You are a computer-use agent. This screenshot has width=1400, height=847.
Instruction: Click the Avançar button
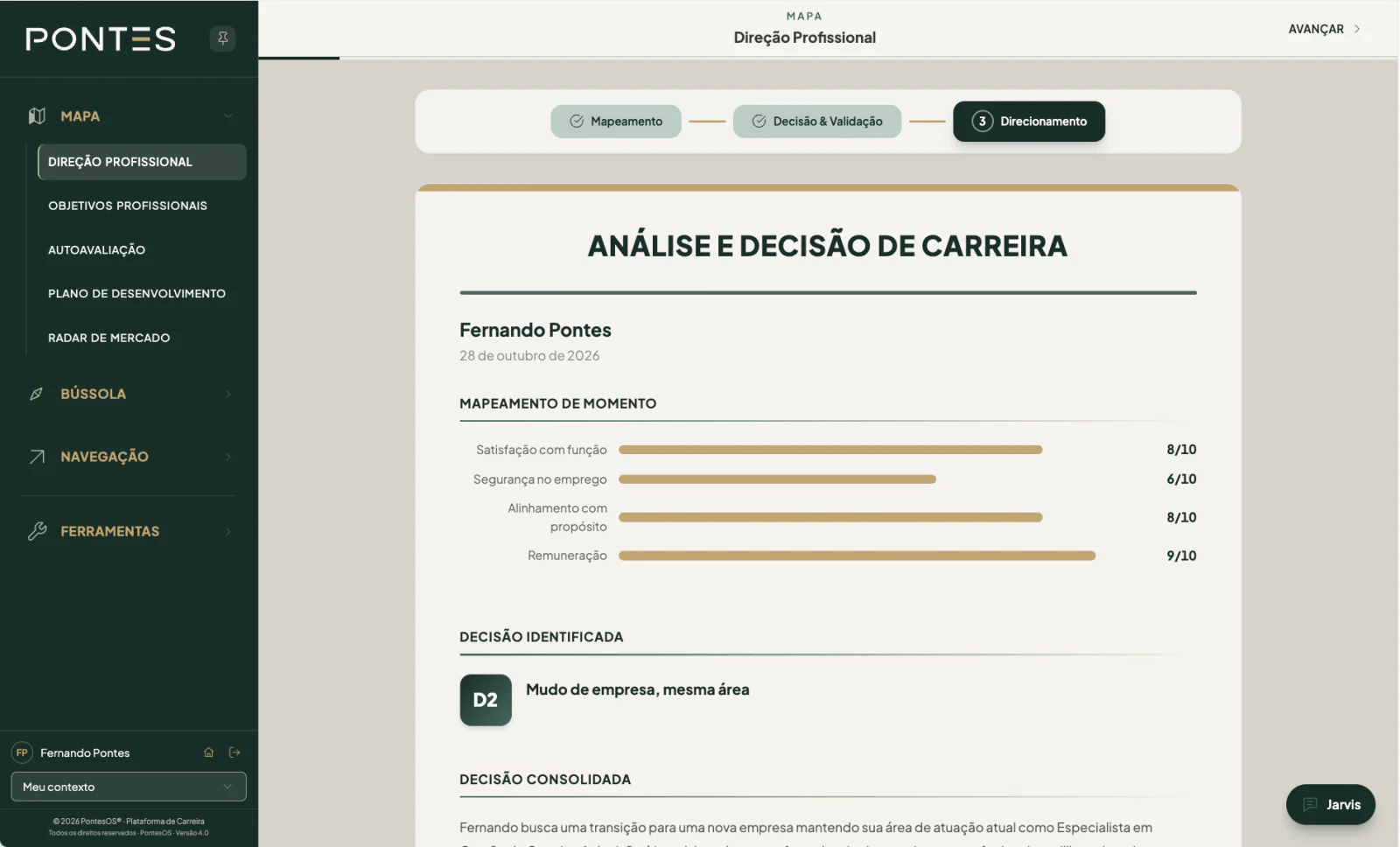[1324, 29]
